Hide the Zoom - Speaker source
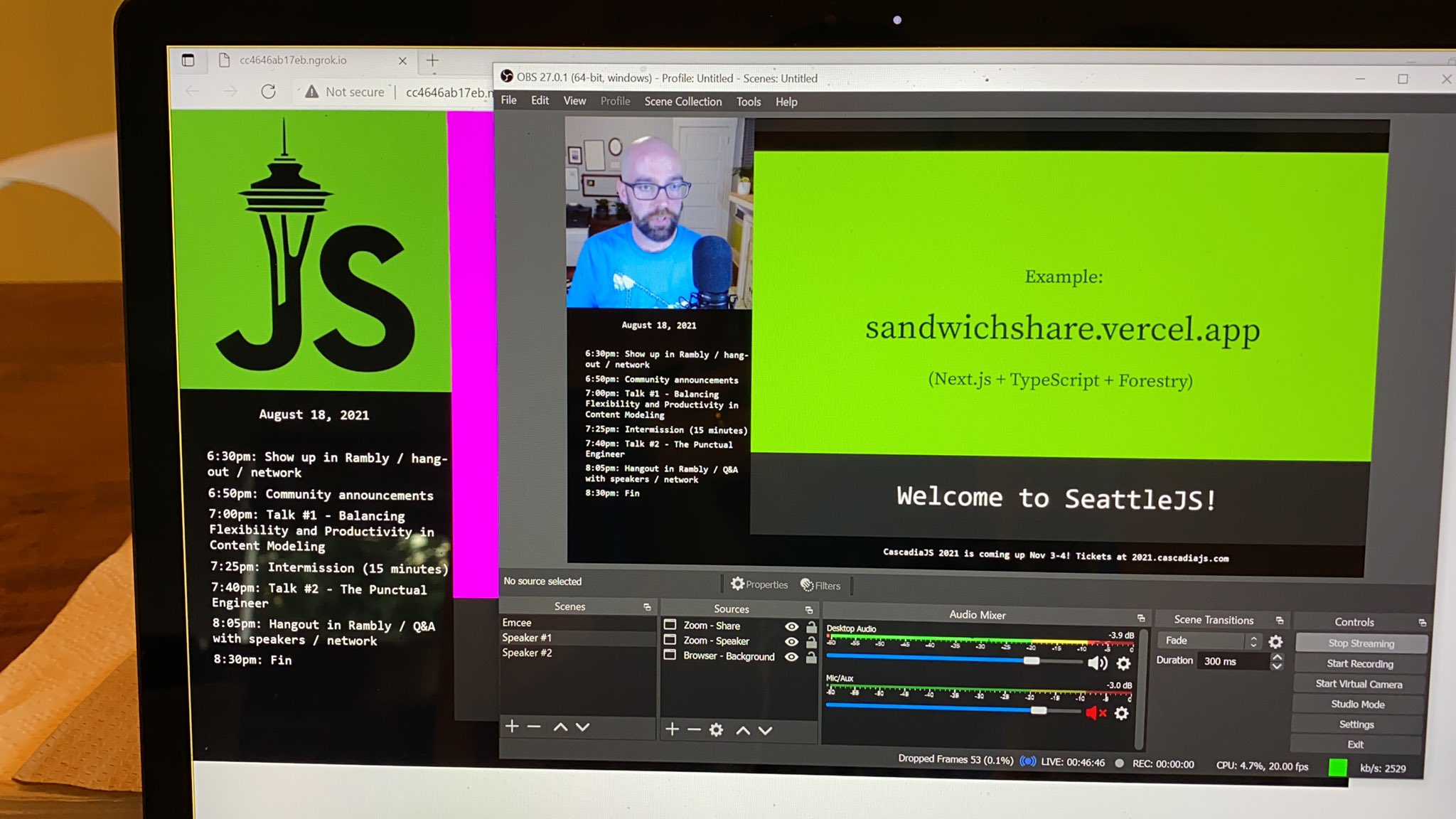Screen dimensions: 1456x819 [791, 641]
